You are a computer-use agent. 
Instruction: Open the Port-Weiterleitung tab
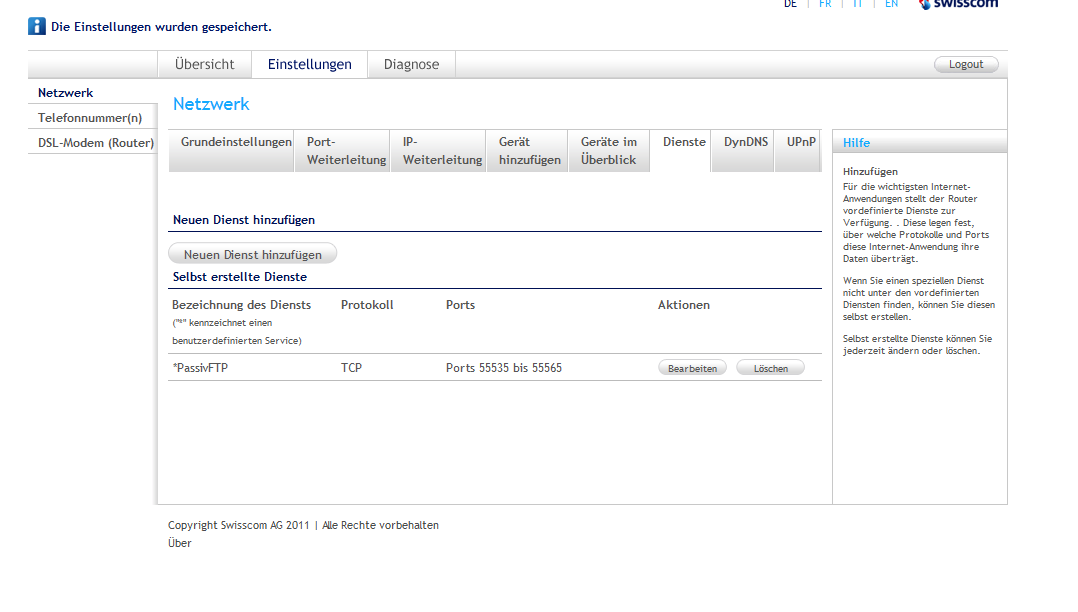pos(341,150)
